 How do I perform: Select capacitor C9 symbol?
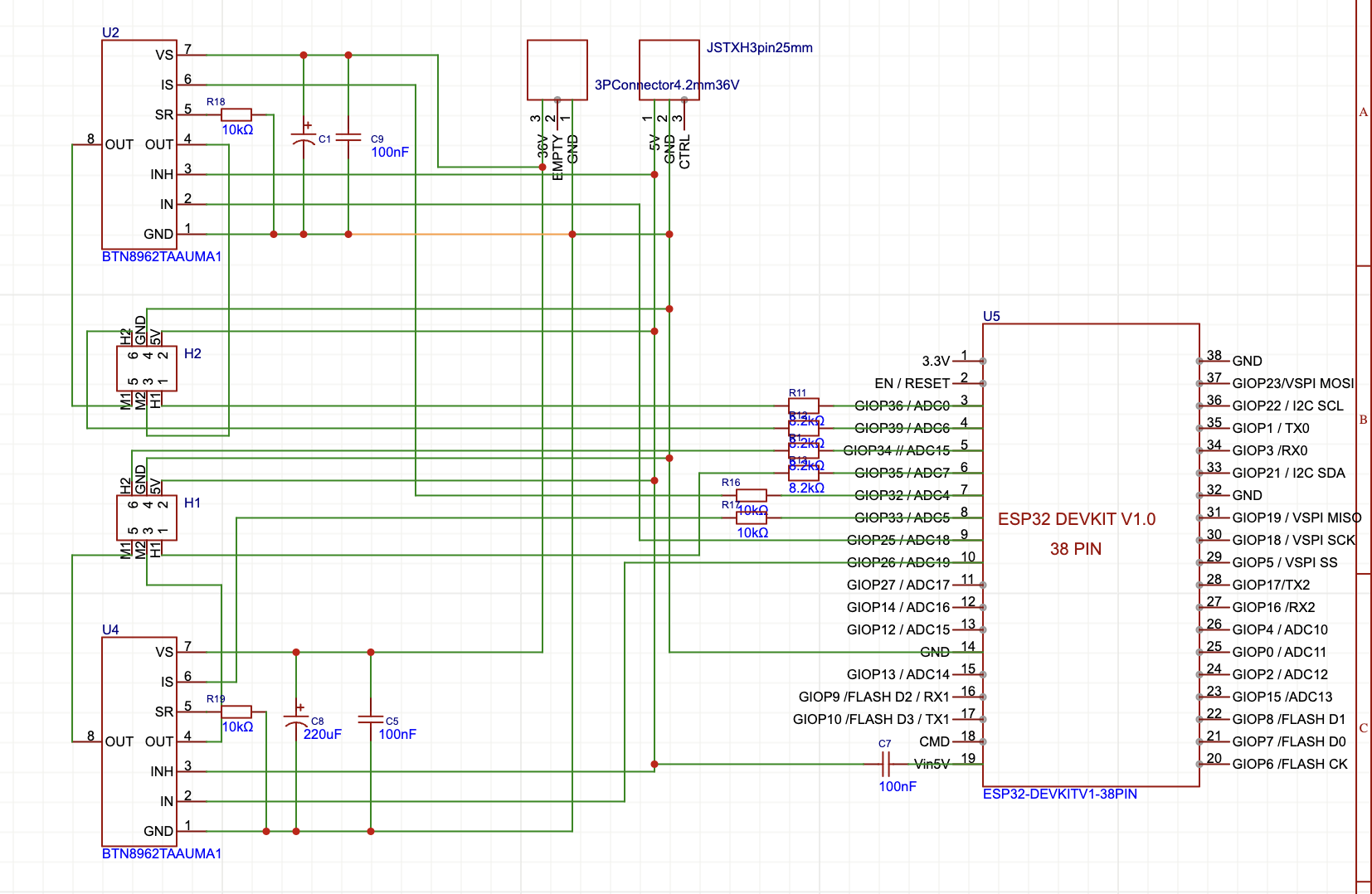coord(348,137)
